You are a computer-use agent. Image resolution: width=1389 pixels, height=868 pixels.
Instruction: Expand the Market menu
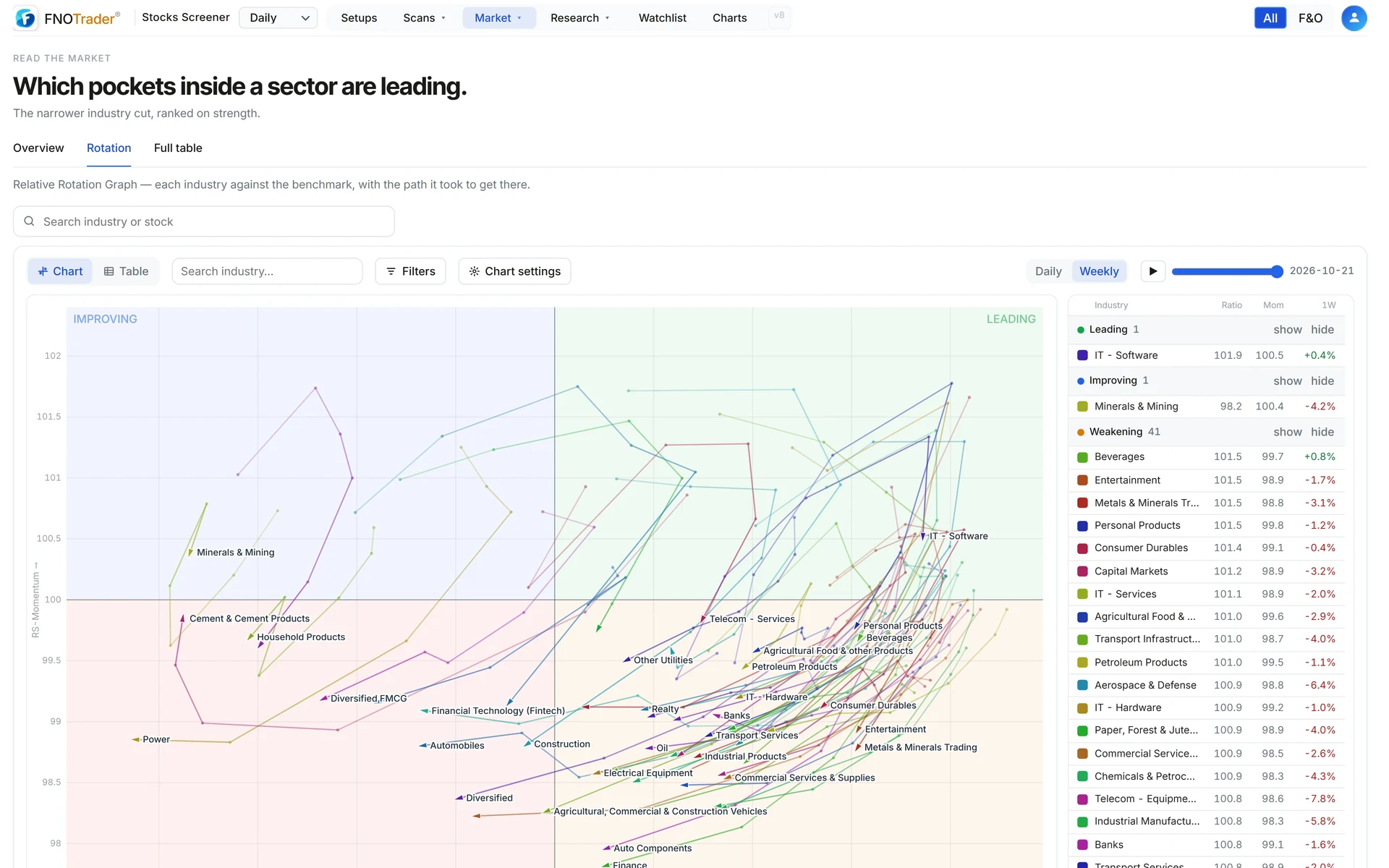(498, 18)
